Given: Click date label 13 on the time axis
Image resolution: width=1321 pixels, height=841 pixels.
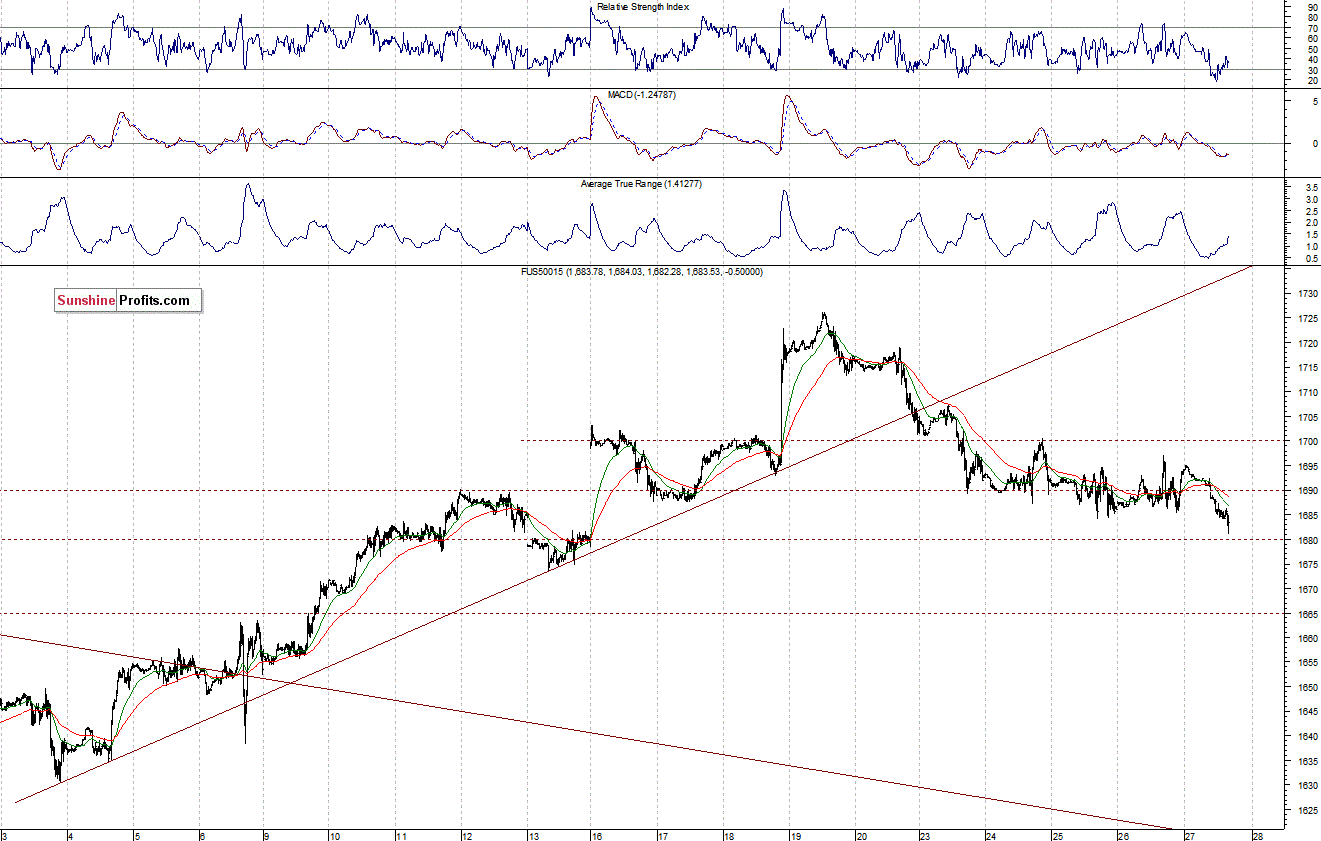Looking at the screenshot, I should [533, 836].
